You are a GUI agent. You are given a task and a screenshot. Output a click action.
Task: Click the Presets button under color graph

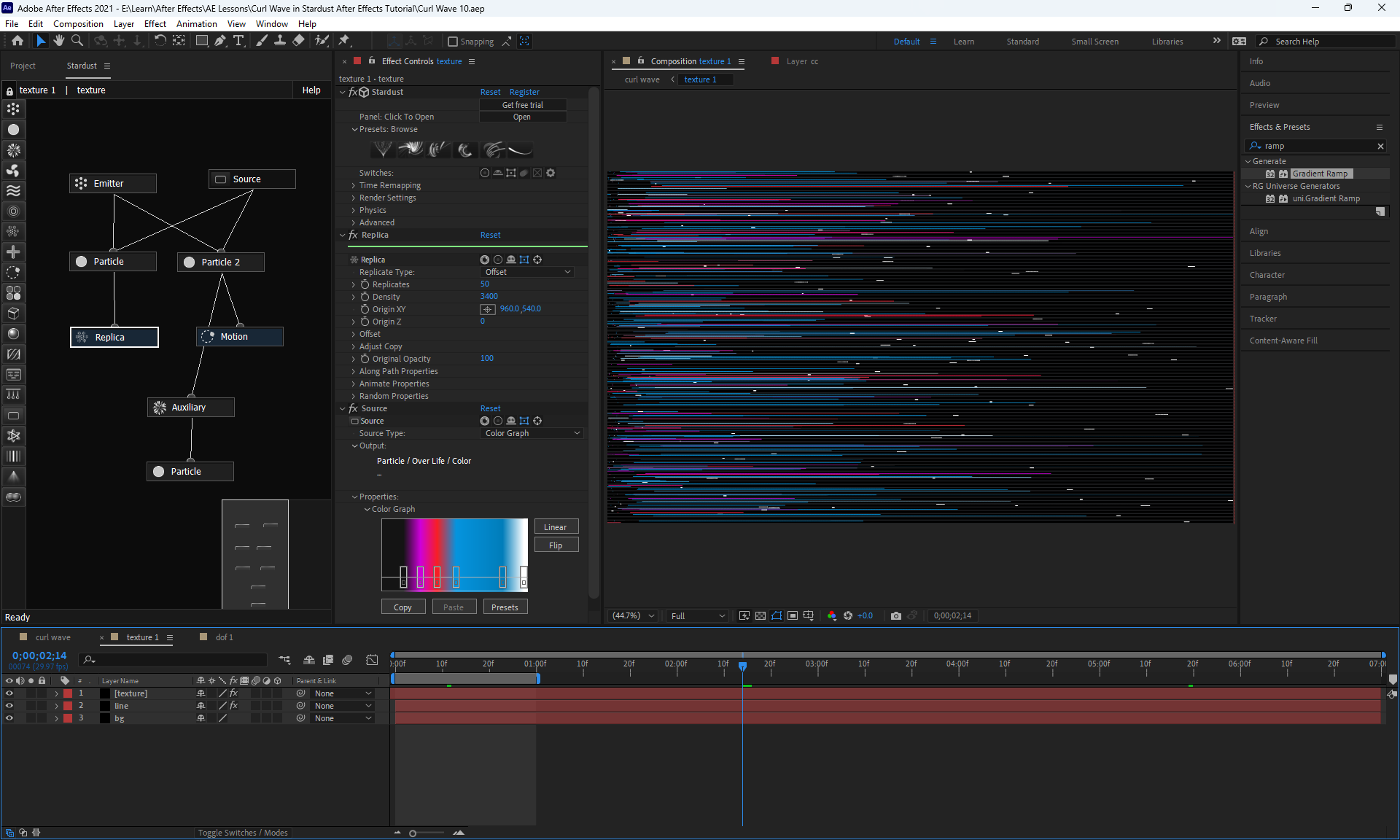pyautogui.click(x=505, y=607)
